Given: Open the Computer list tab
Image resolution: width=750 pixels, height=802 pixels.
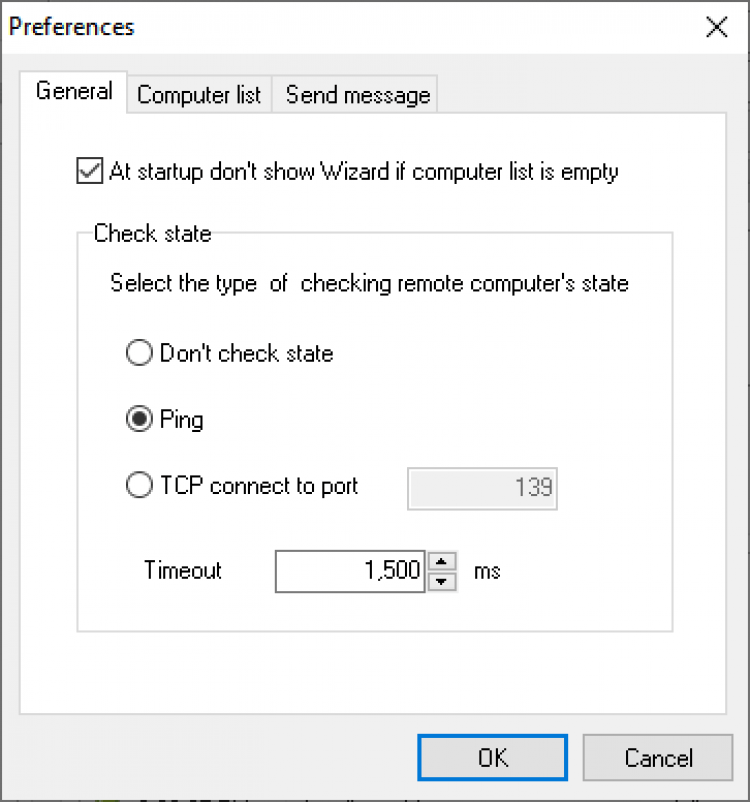Looking at the screenshot, I should tap(199, 95).
